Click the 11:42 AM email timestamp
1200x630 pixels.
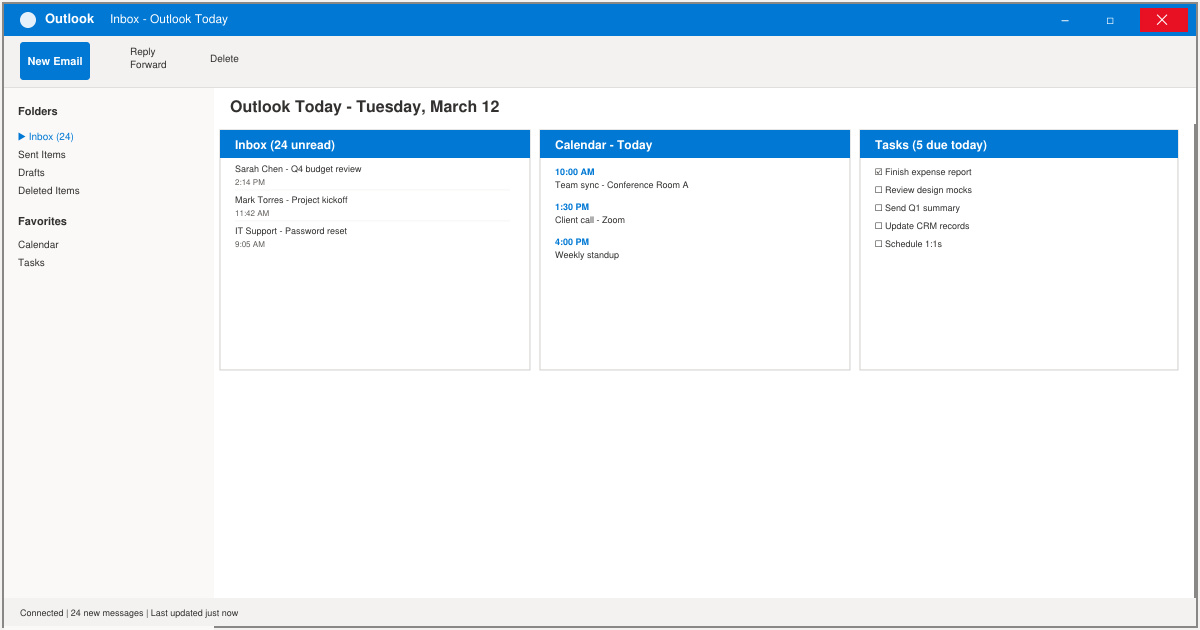(252, 213)
